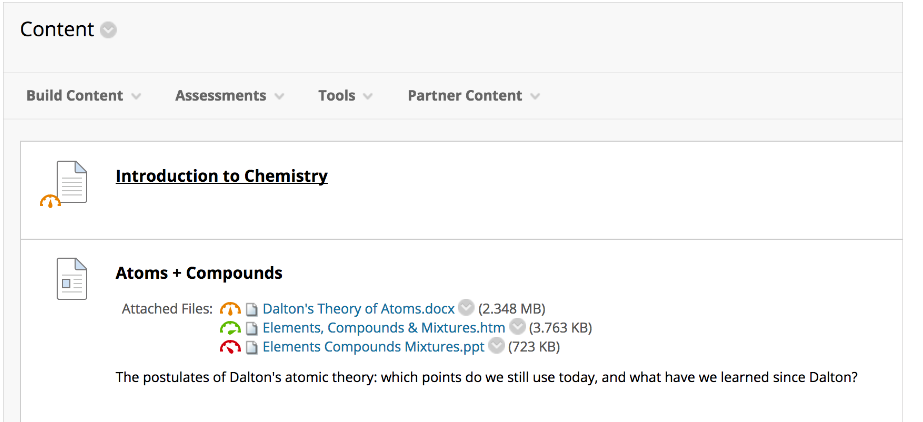Open the Introduction to Chemistry link
The image size is (923, 422).
click(x=221, y=176)
